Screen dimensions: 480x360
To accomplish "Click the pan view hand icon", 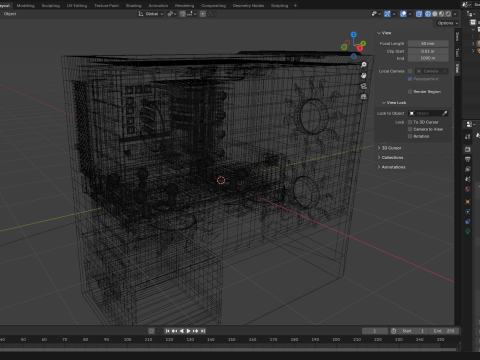I will (364, 75).
